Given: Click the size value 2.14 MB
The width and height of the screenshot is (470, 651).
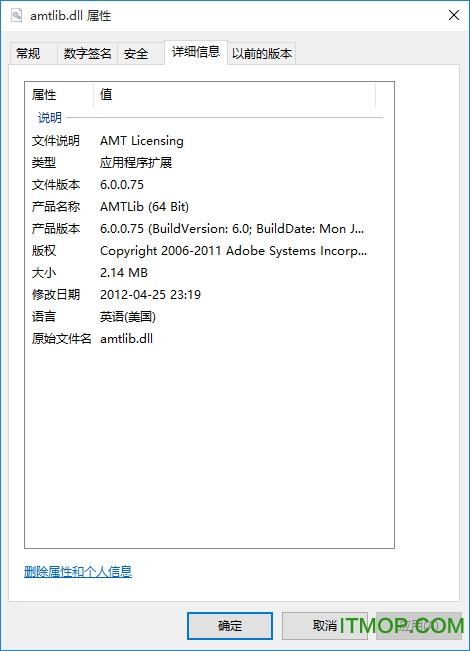Looking at the screenshot, I should click(124, 273).
